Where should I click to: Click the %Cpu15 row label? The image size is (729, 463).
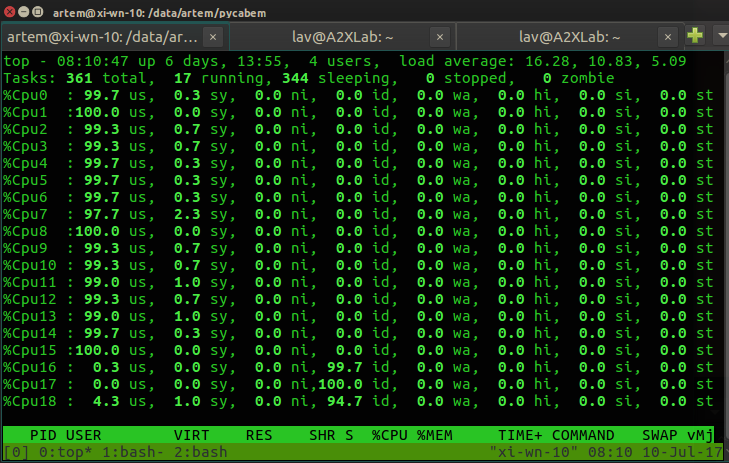[30, 351]
